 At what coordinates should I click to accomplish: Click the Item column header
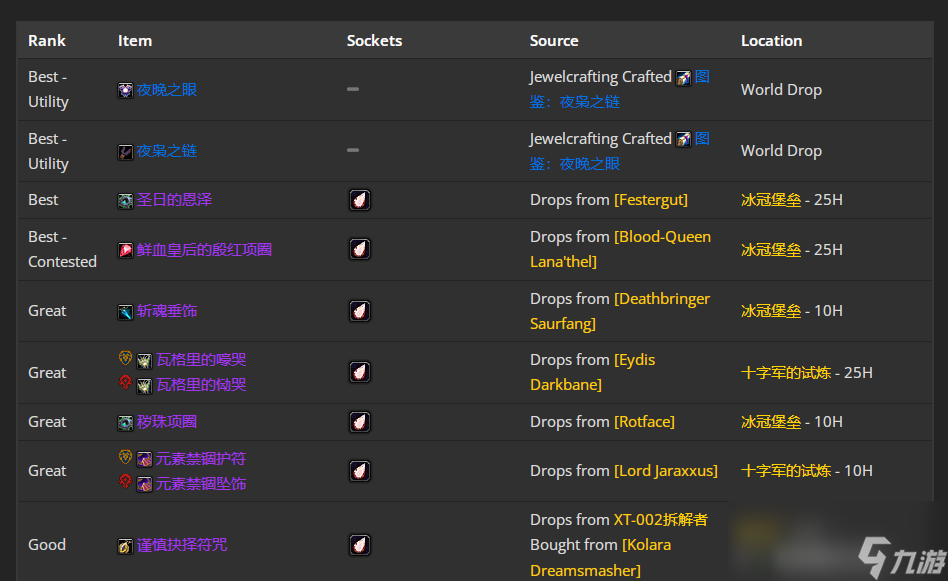tap(135, 41)
